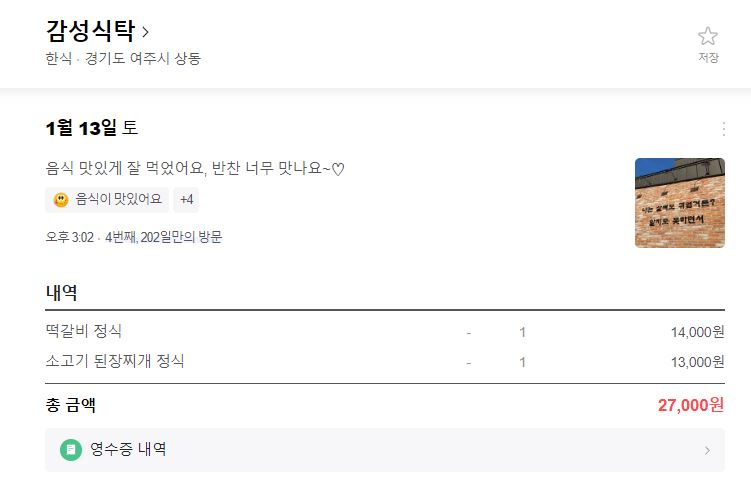This screenshot has height=489, width=751.
Task: Click the arrow on the 영수증 내역 row
Action: click(707, 451)
